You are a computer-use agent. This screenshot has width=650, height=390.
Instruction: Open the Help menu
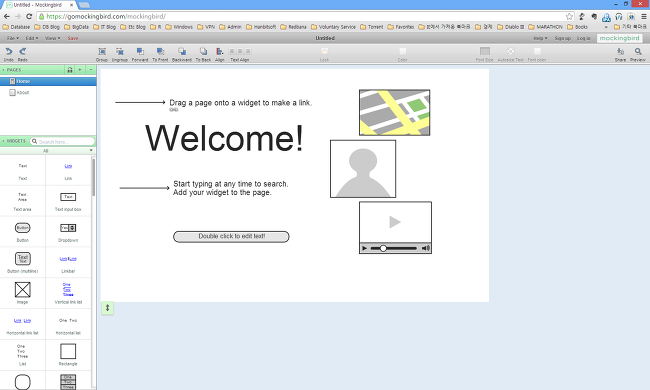coord(540,38)
